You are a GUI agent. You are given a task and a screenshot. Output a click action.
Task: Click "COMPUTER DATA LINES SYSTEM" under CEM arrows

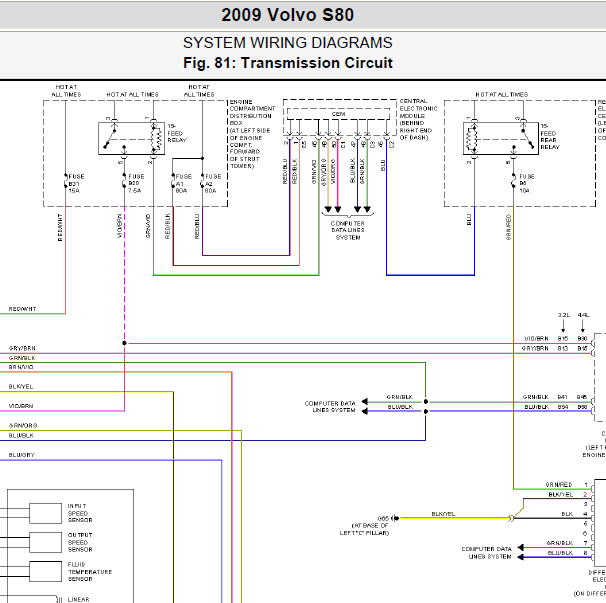(348, 230)
